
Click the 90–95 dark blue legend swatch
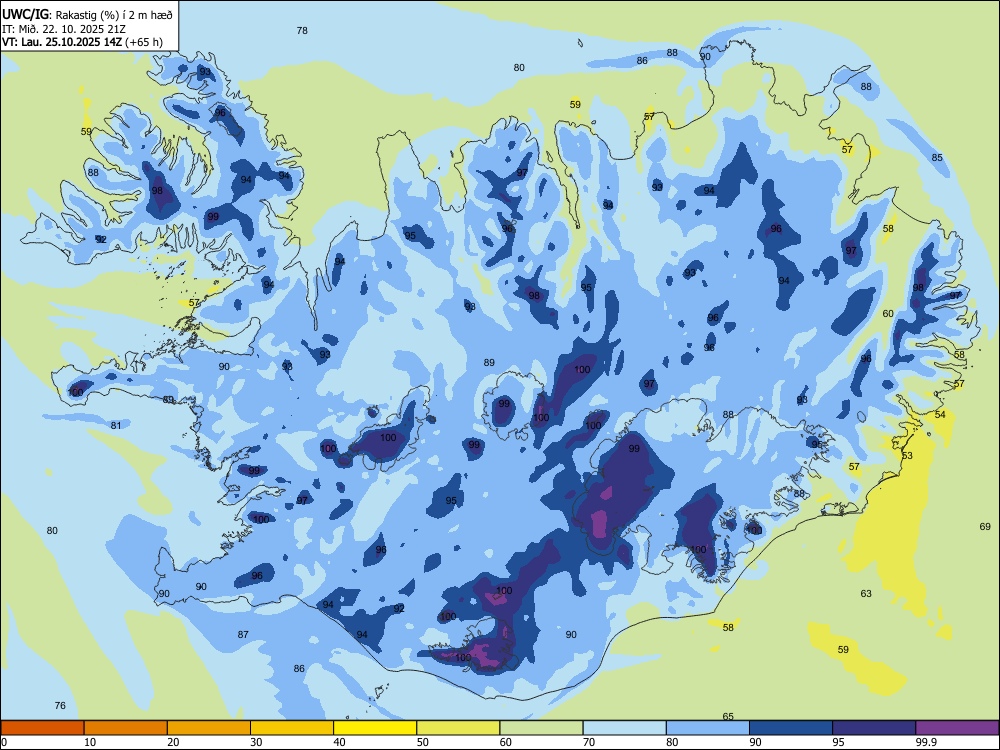click(x=791, y=728)
